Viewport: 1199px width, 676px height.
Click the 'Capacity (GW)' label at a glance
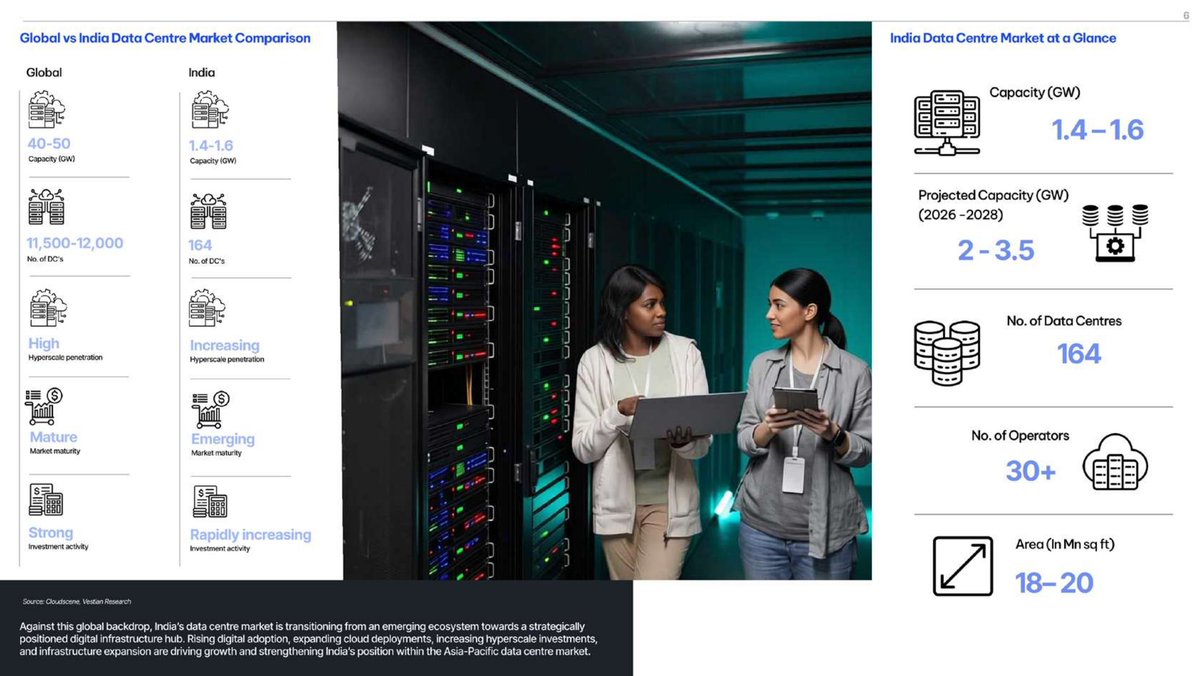(1035, 93)
